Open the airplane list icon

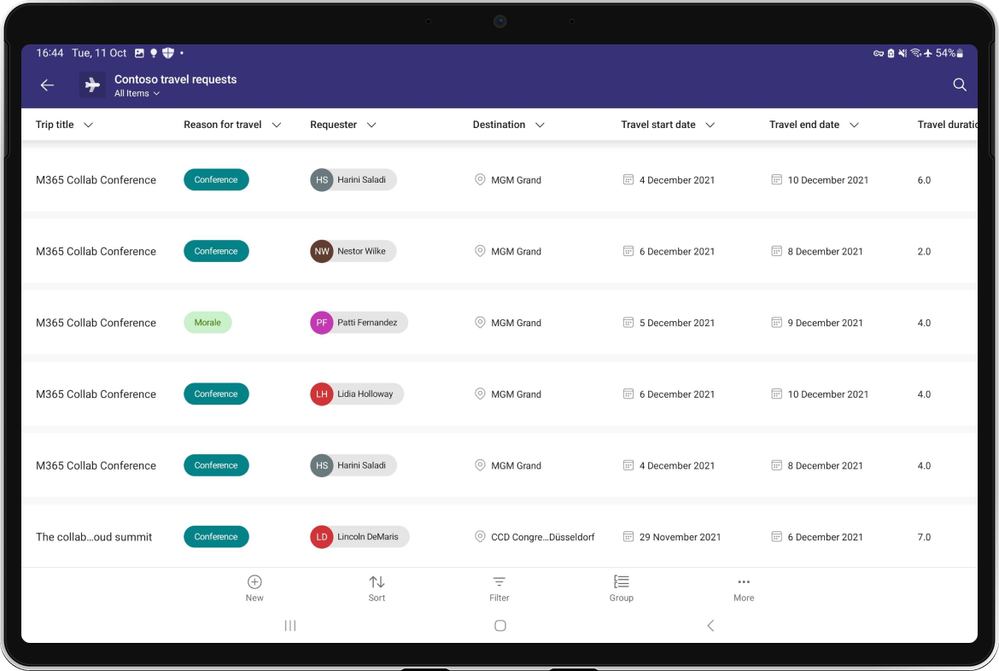click(92, 85)
